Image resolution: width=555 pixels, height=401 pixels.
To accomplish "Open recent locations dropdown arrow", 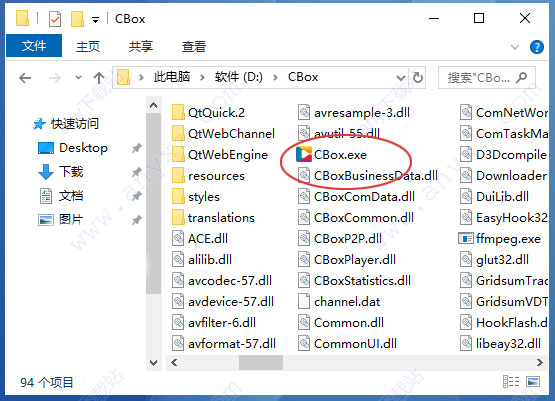I will click(x=78, y=77).
